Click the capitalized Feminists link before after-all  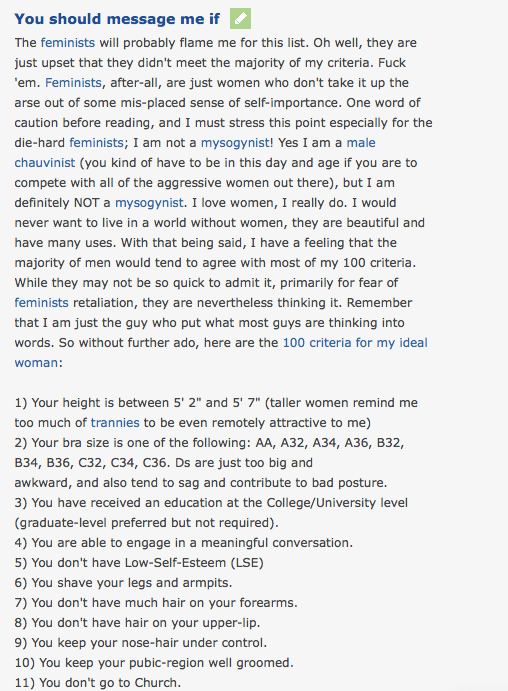73,83
